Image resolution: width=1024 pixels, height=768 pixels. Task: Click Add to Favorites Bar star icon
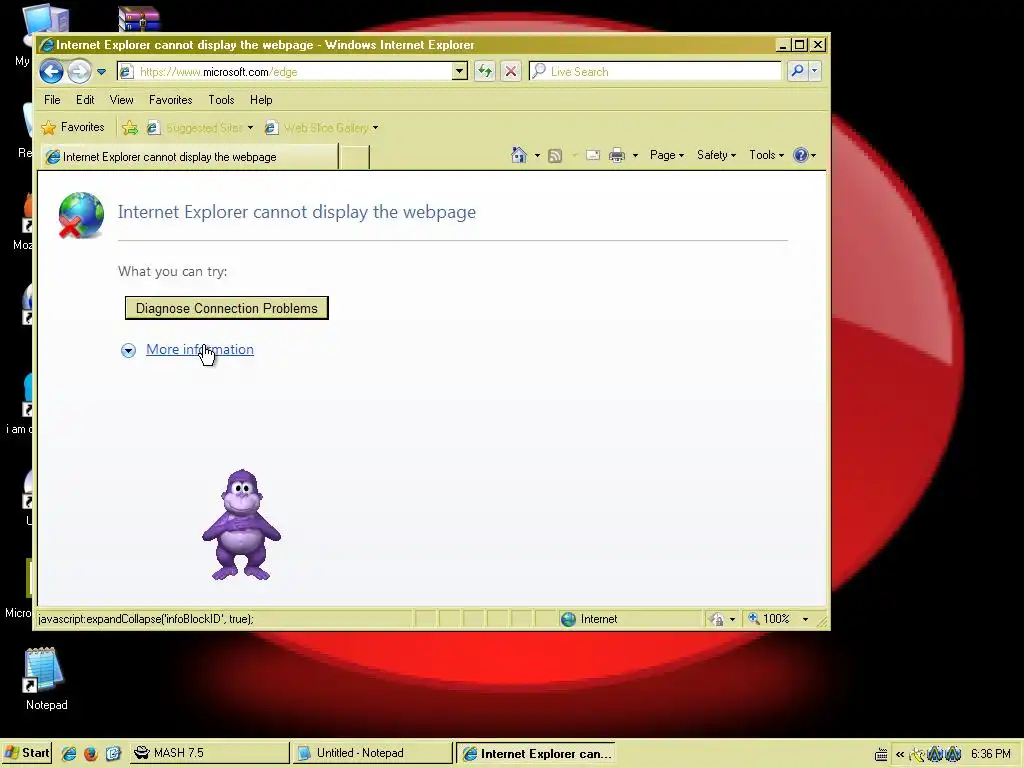point(130,128)
